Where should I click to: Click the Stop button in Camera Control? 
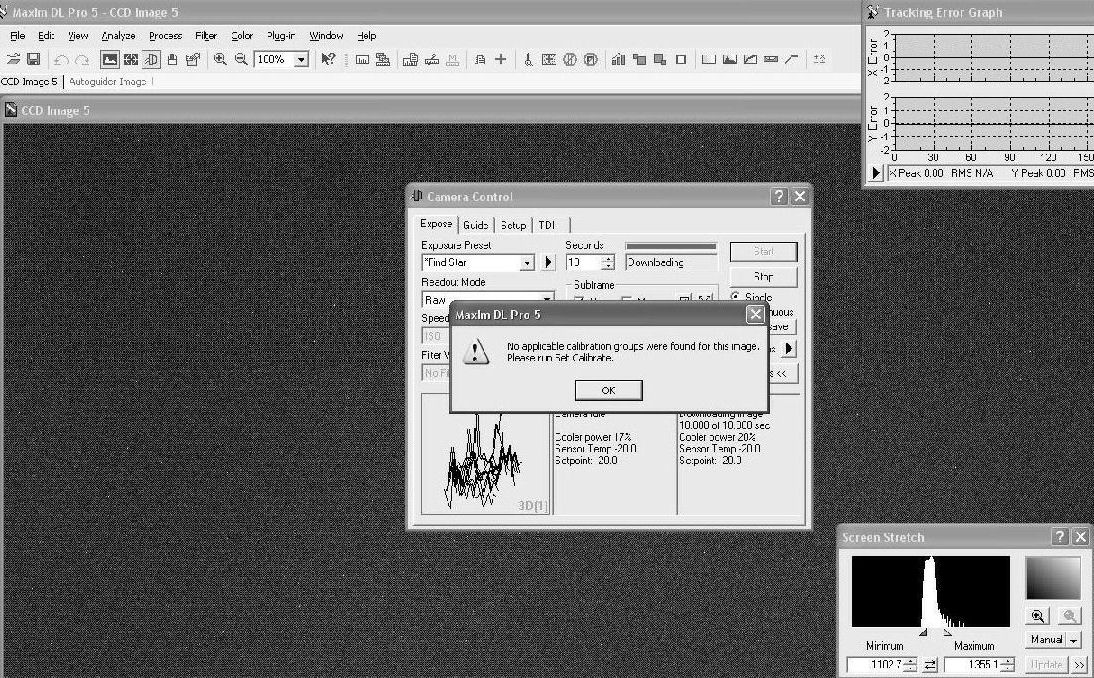coord(763,276)
